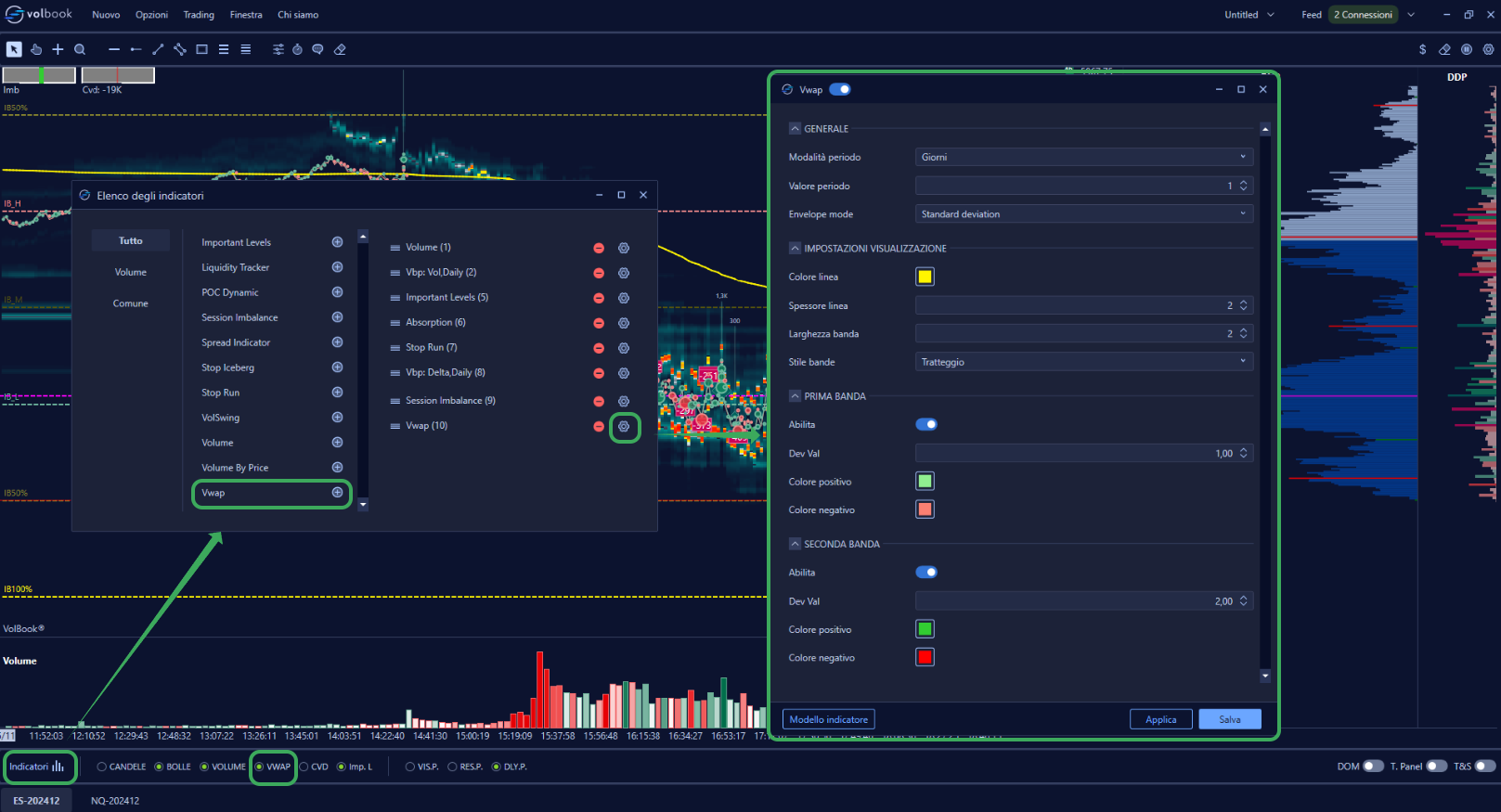This screenshot has height=812, width=1501.
Task: Toggle the T&S switch
Action: 1485,767
